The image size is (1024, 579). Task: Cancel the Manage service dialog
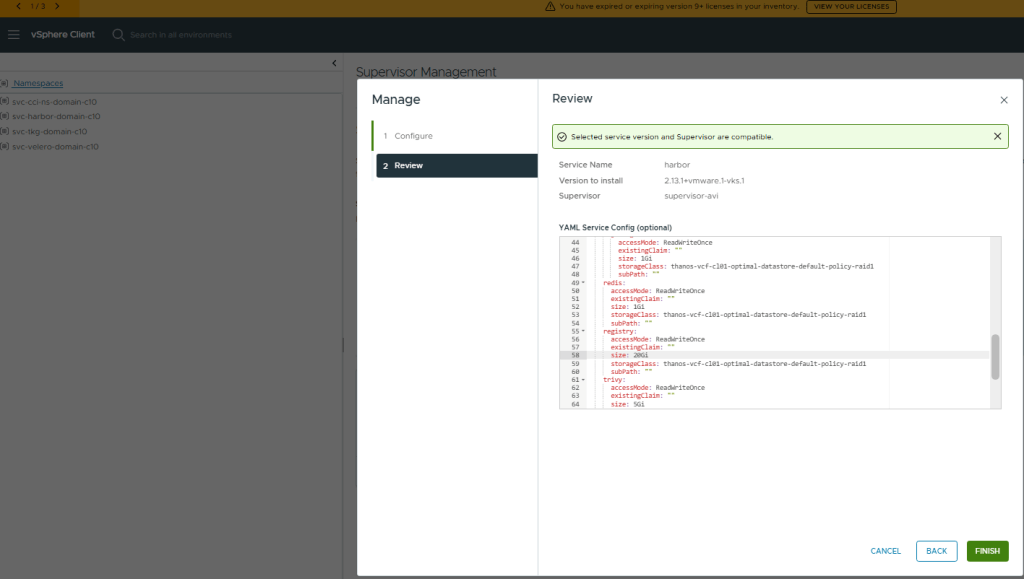[885, 551]
